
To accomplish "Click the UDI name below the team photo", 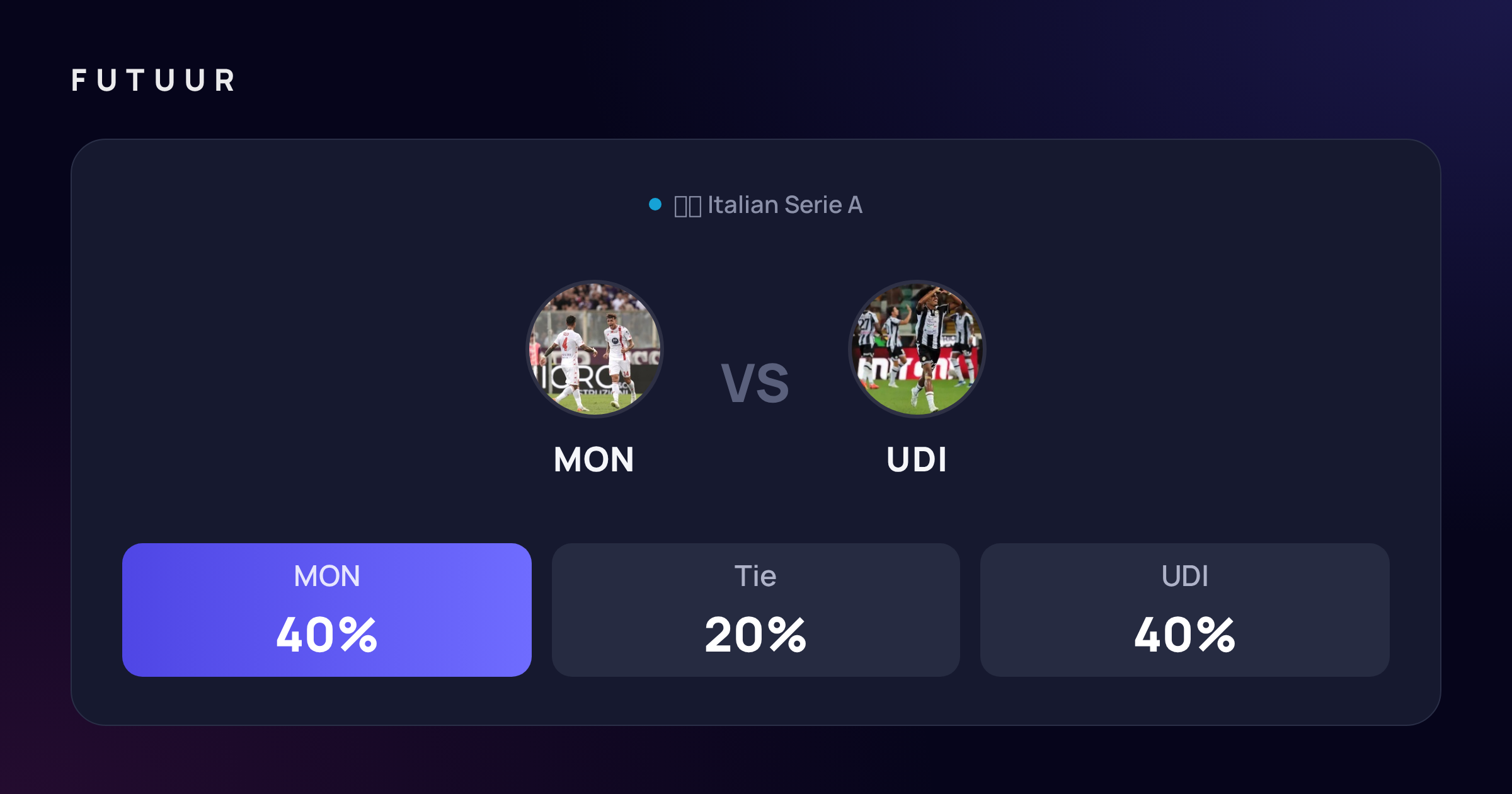I will (917, 459).
